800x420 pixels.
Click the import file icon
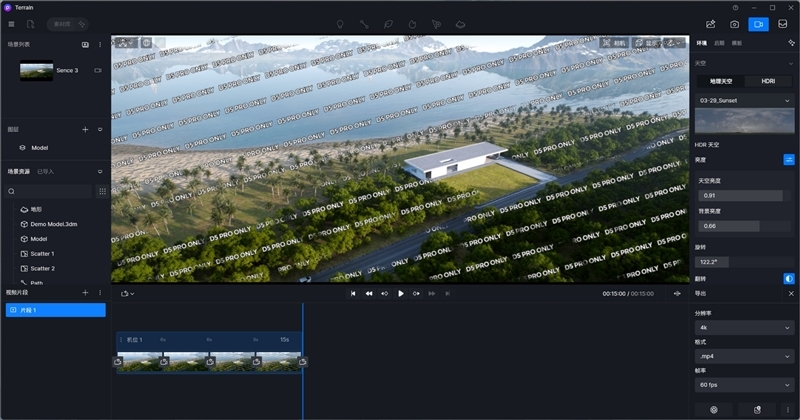point(31,24)
